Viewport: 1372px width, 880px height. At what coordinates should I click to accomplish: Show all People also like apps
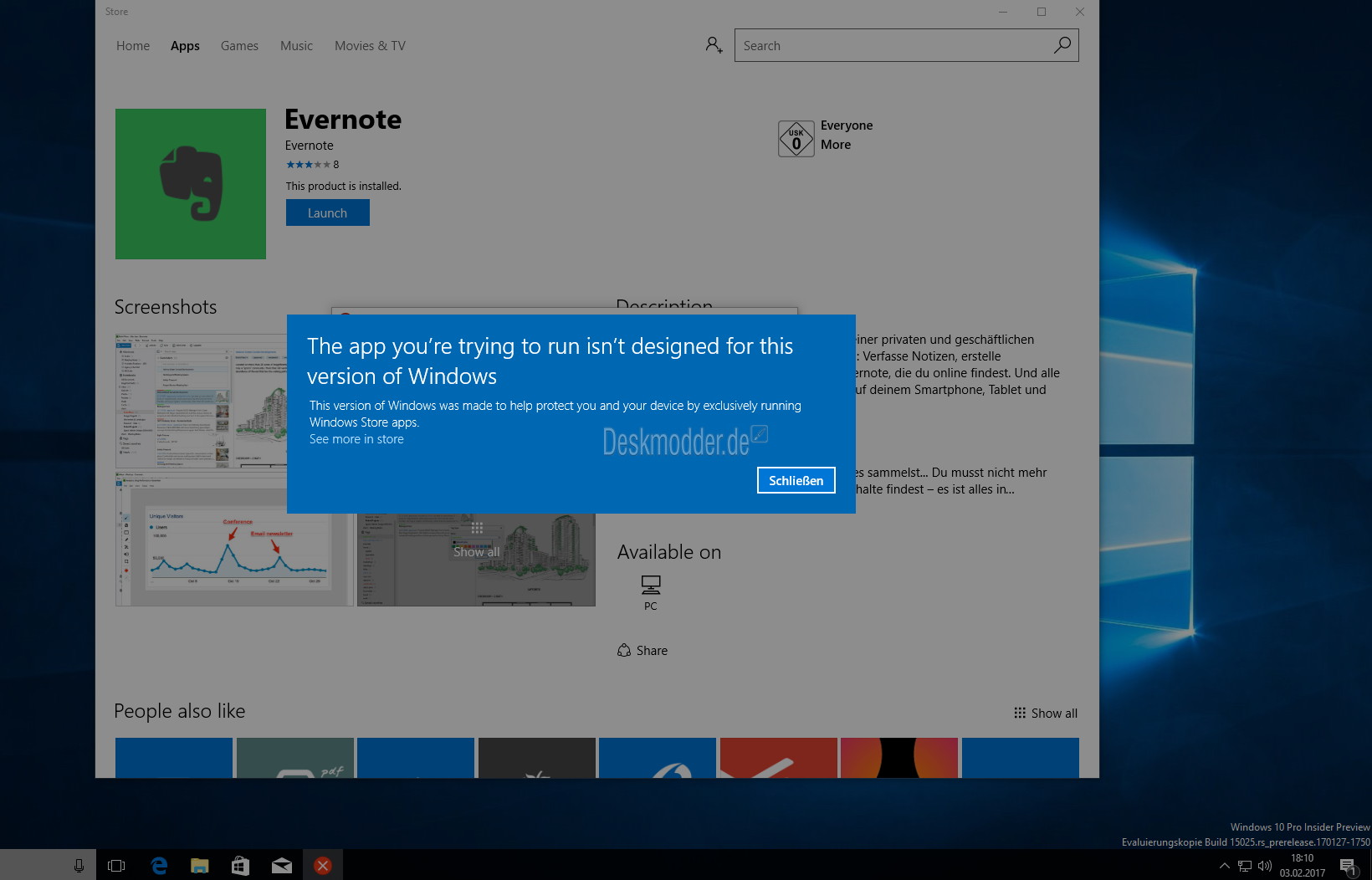point(1046,714)
